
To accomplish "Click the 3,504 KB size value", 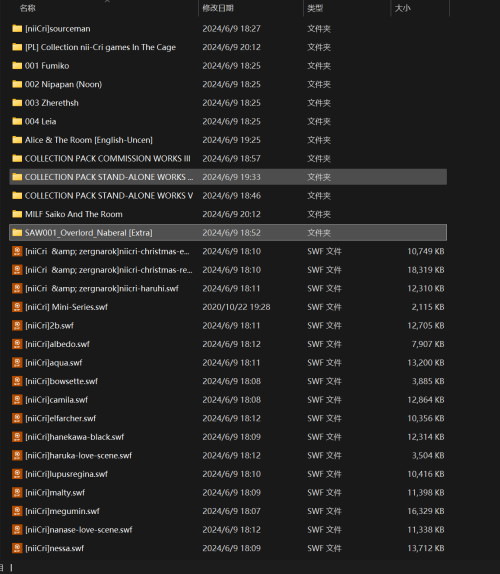I will (x=428, y=455).
